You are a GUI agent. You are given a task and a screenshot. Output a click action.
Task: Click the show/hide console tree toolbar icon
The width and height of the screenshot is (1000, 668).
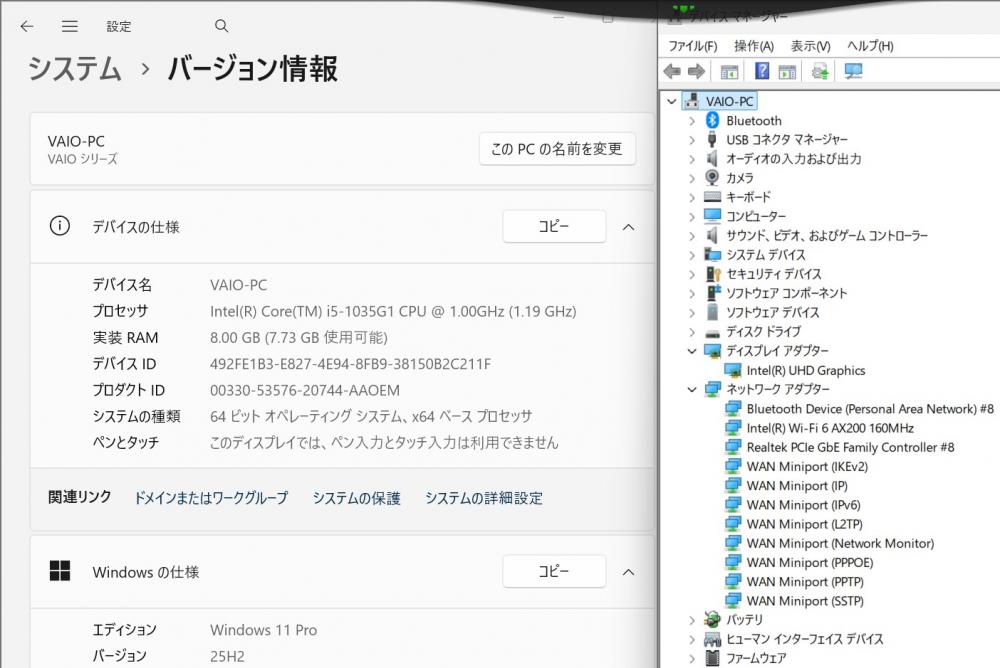click(x=729, y=71)
